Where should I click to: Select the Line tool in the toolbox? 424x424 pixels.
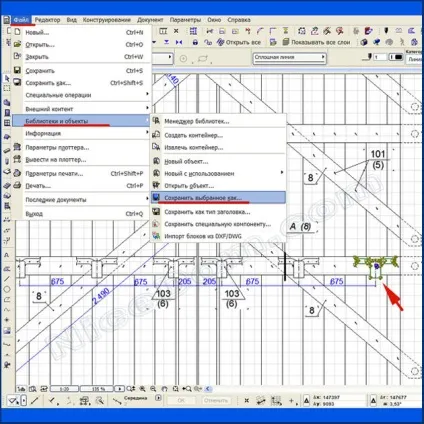click(x=7, y=279)
